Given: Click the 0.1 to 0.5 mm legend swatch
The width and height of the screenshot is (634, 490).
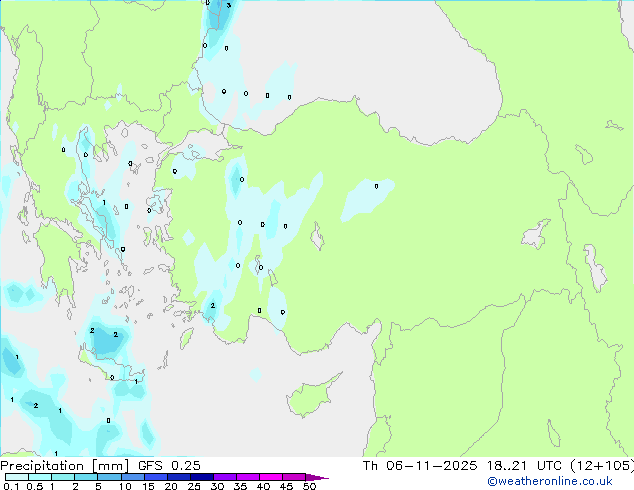Looking at the screenshot, I should point(17,477).
